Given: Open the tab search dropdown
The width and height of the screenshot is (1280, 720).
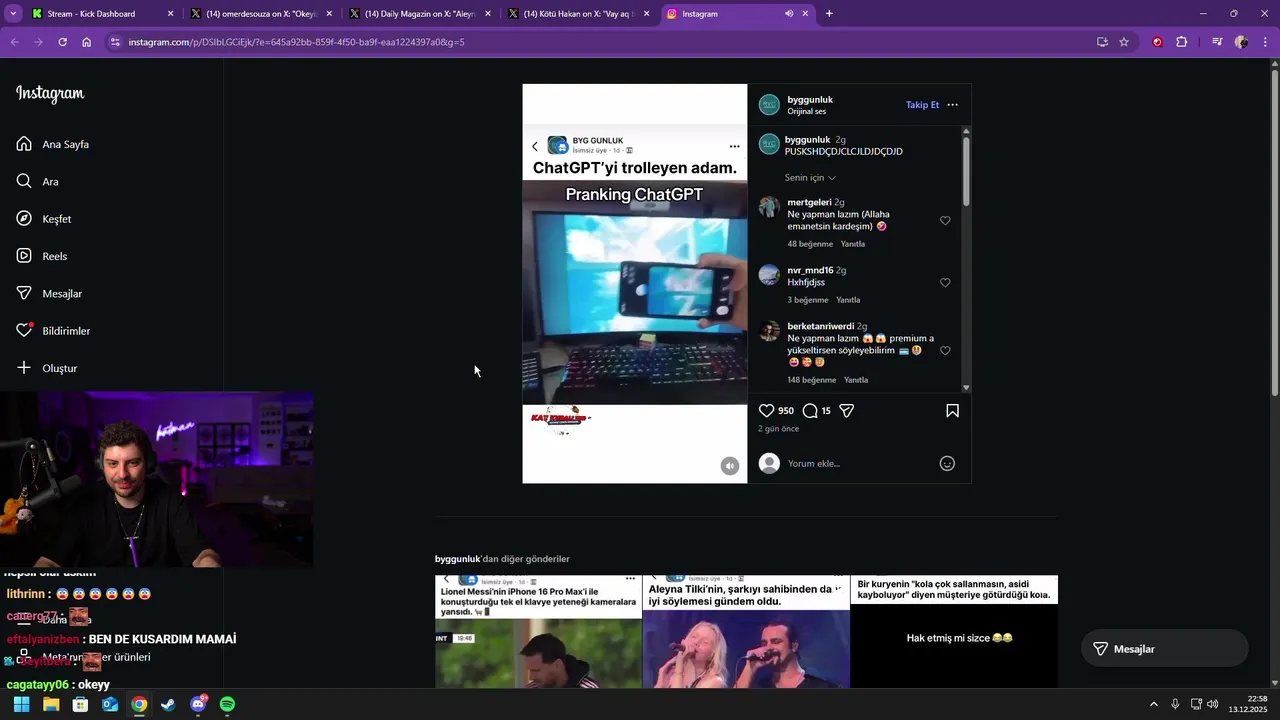Looking at the screenshot, I should (13, 14).
